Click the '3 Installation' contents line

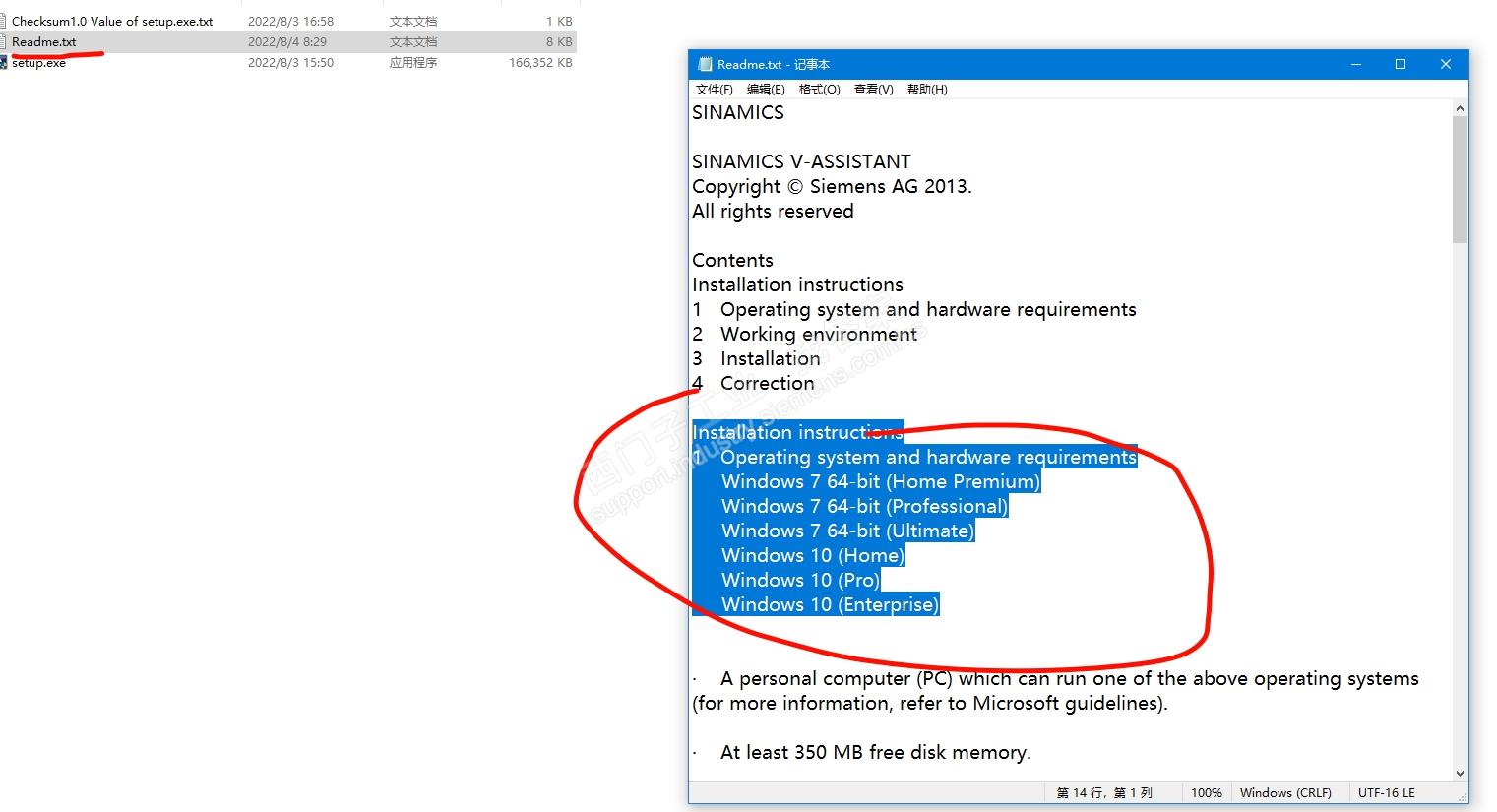point(756,358)
